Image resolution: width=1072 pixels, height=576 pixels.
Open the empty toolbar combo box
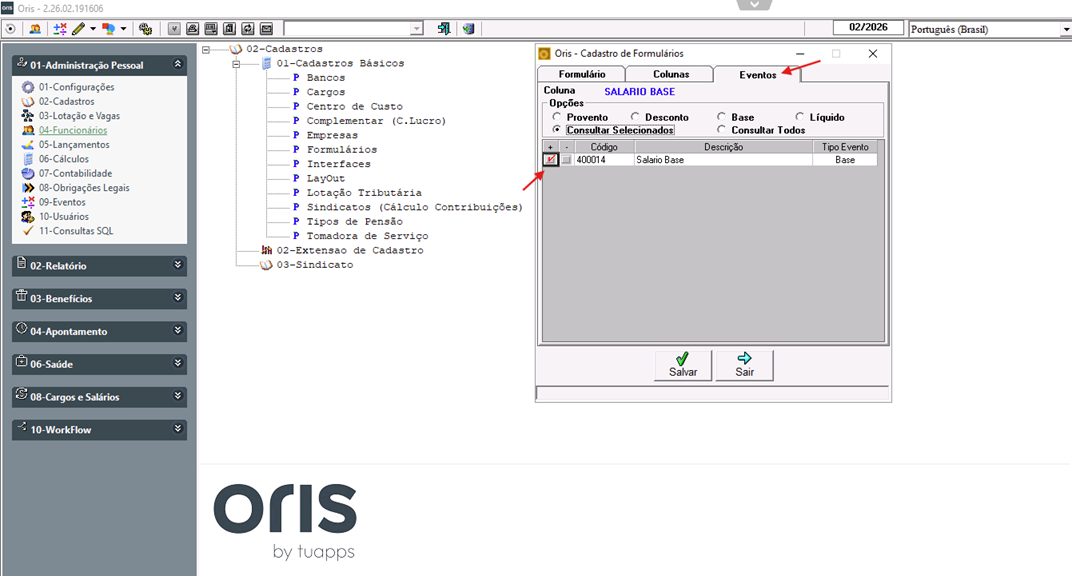tap(416, 29)
